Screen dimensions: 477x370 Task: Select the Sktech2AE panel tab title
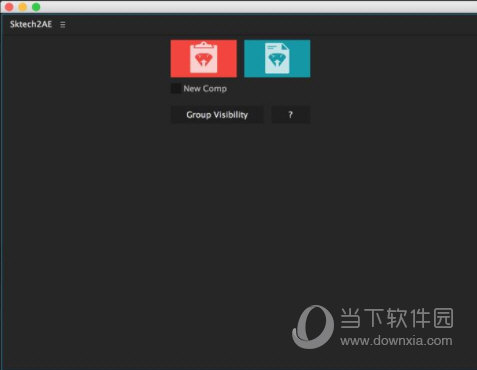[x=31, y=24]
